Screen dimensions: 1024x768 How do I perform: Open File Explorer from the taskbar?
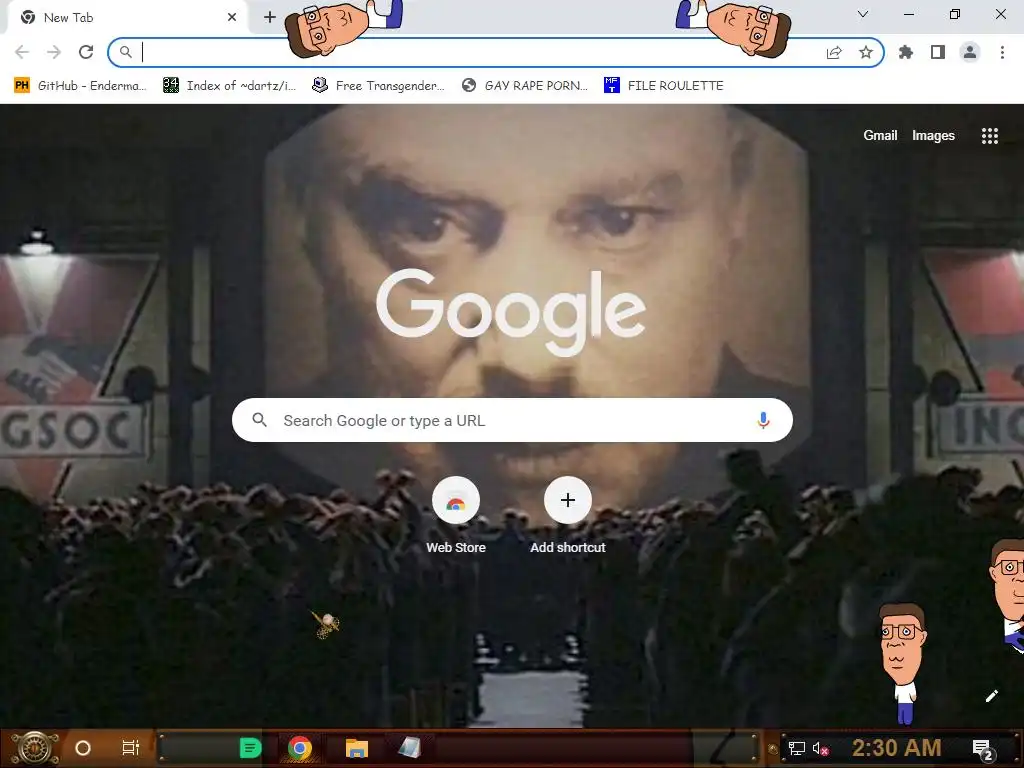coord(357,748)
